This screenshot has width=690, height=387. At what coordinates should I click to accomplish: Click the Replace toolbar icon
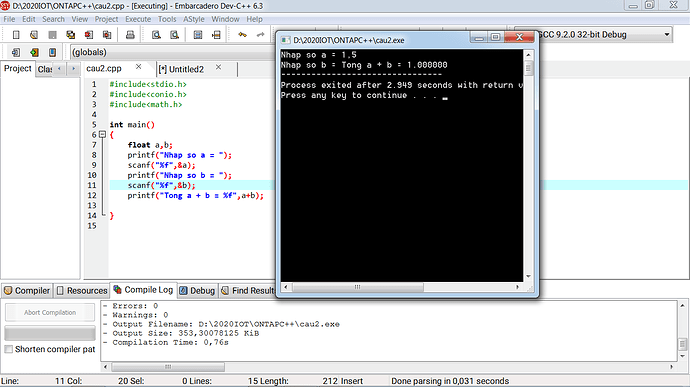[175, 35]
